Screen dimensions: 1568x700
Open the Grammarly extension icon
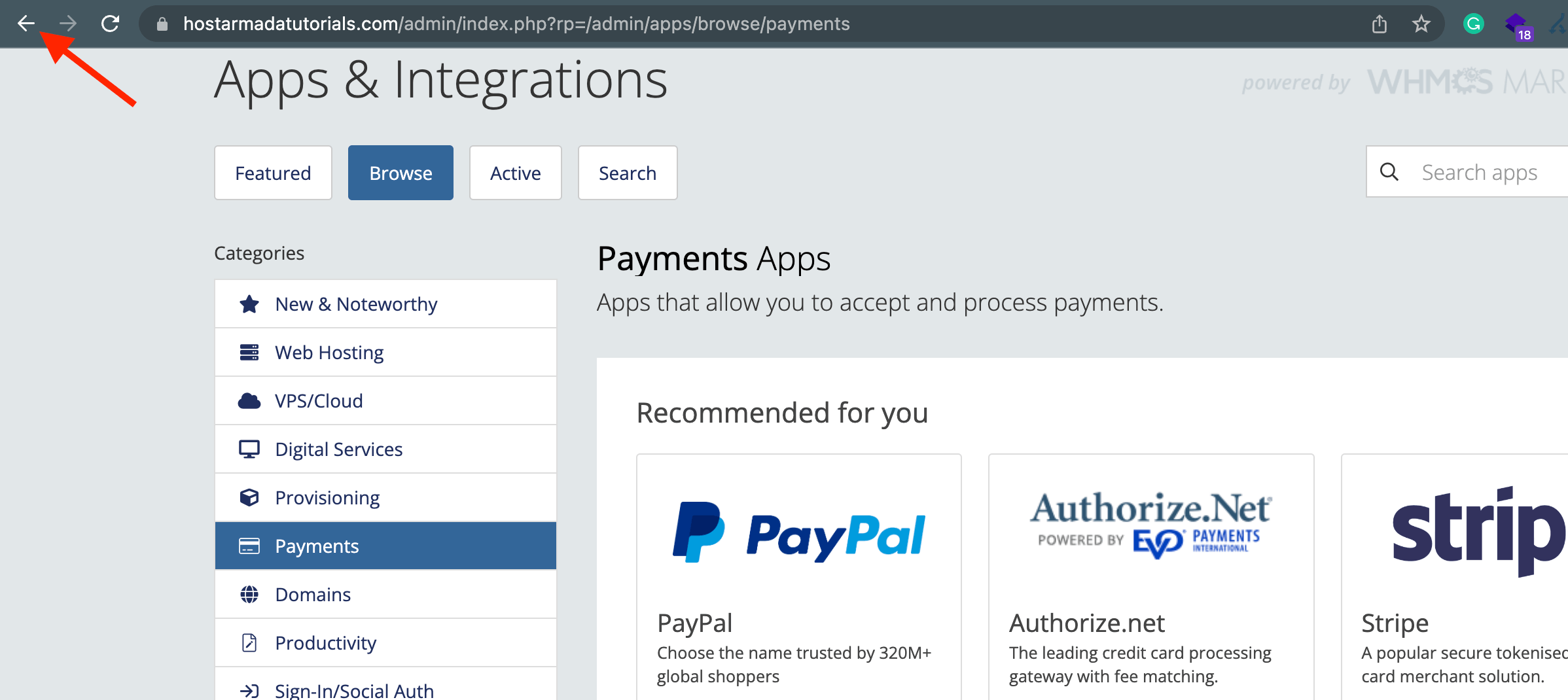pyautogui.click(x=1473, y=24)
